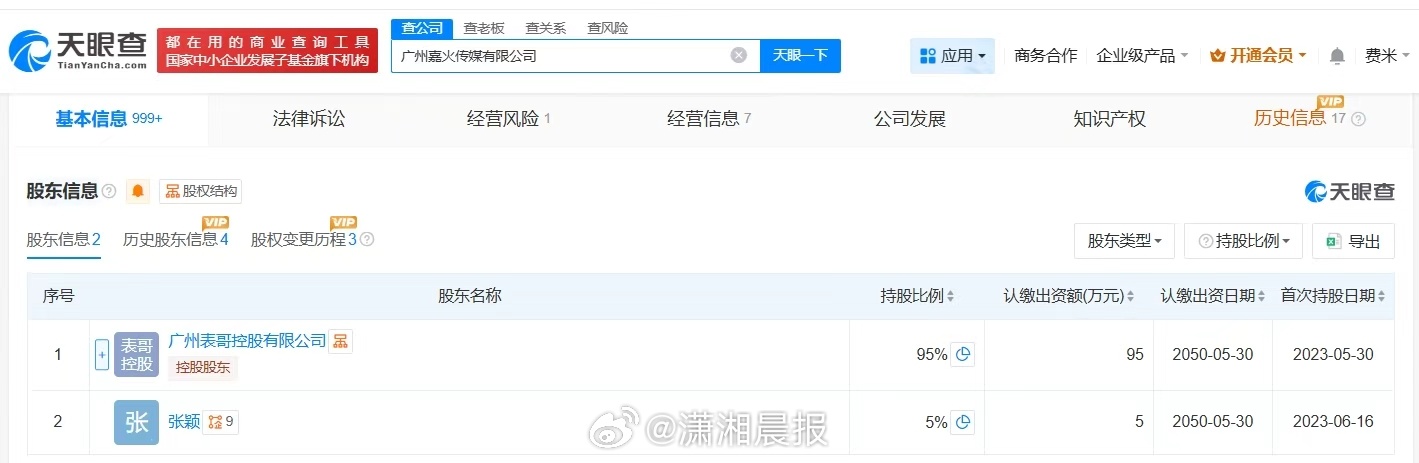Click the 2050-05-30 cell in 张颖 row

click(x=1213, y=422)
